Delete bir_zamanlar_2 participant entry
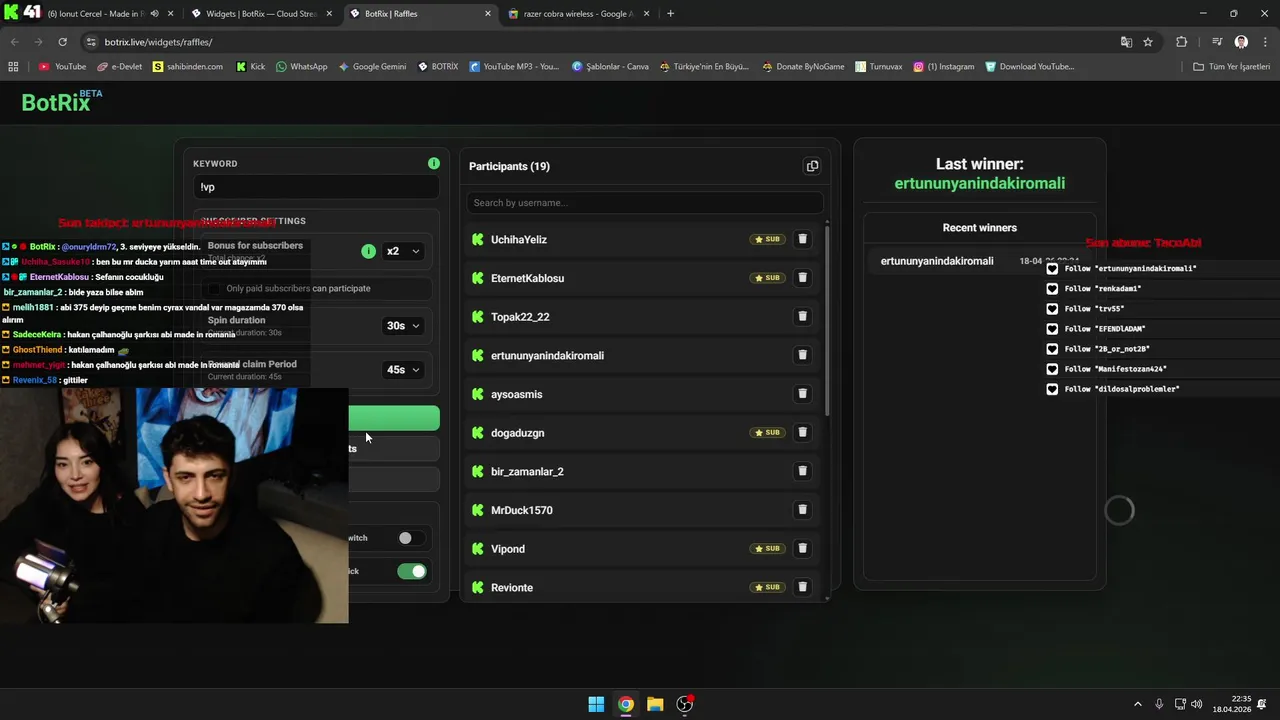Image resolution: width=1280 pixels, height=720 pixels. click(x=802, y=471)
